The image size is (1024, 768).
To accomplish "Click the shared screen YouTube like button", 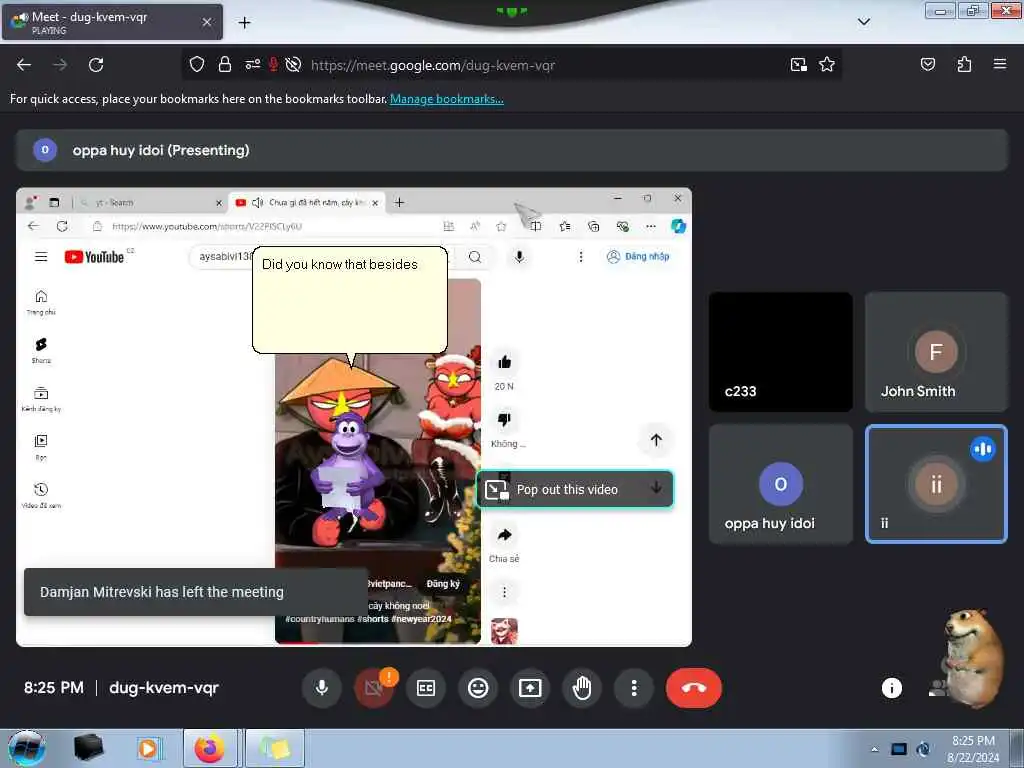I will click(x=504, y=362).
